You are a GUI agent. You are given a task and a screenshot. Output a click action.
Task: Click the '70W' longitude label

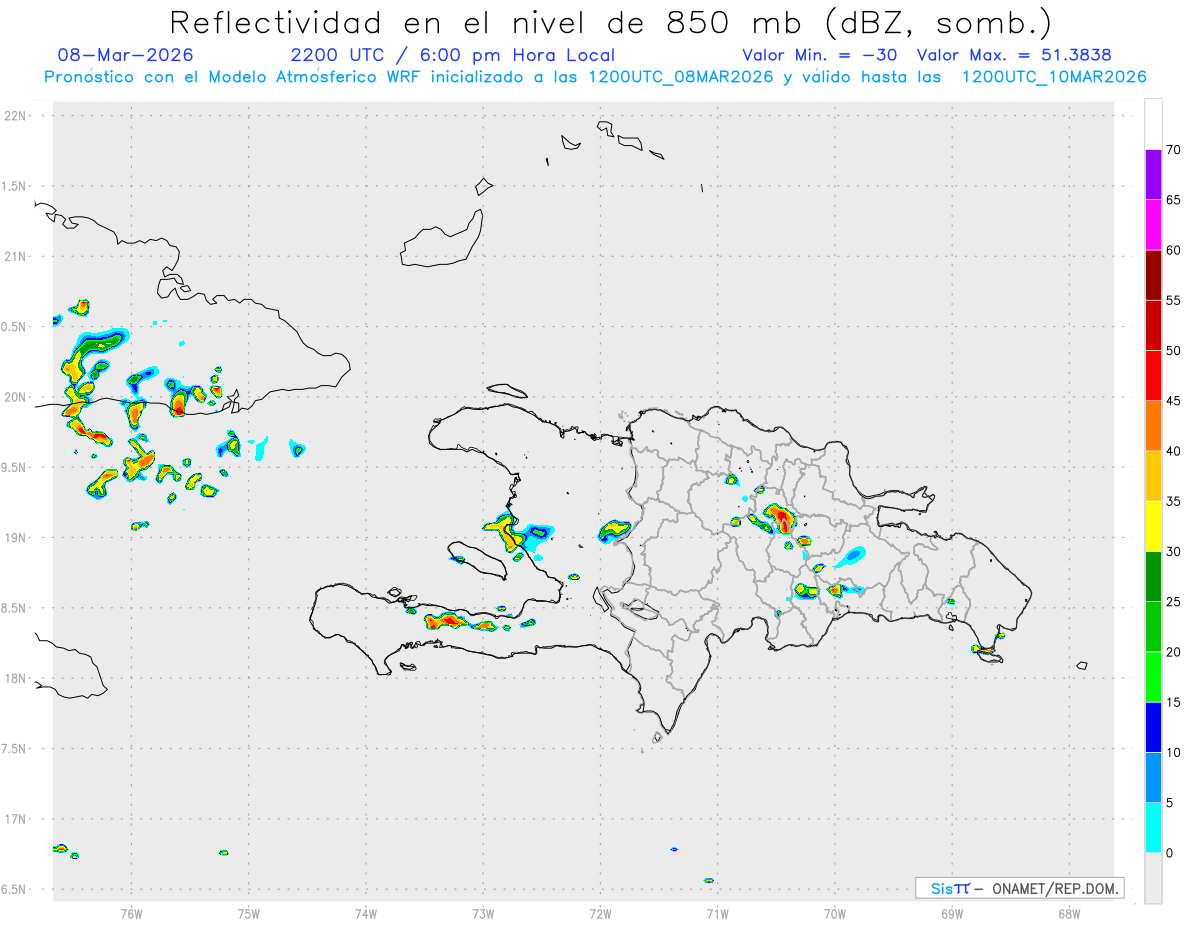coord(834,913)
